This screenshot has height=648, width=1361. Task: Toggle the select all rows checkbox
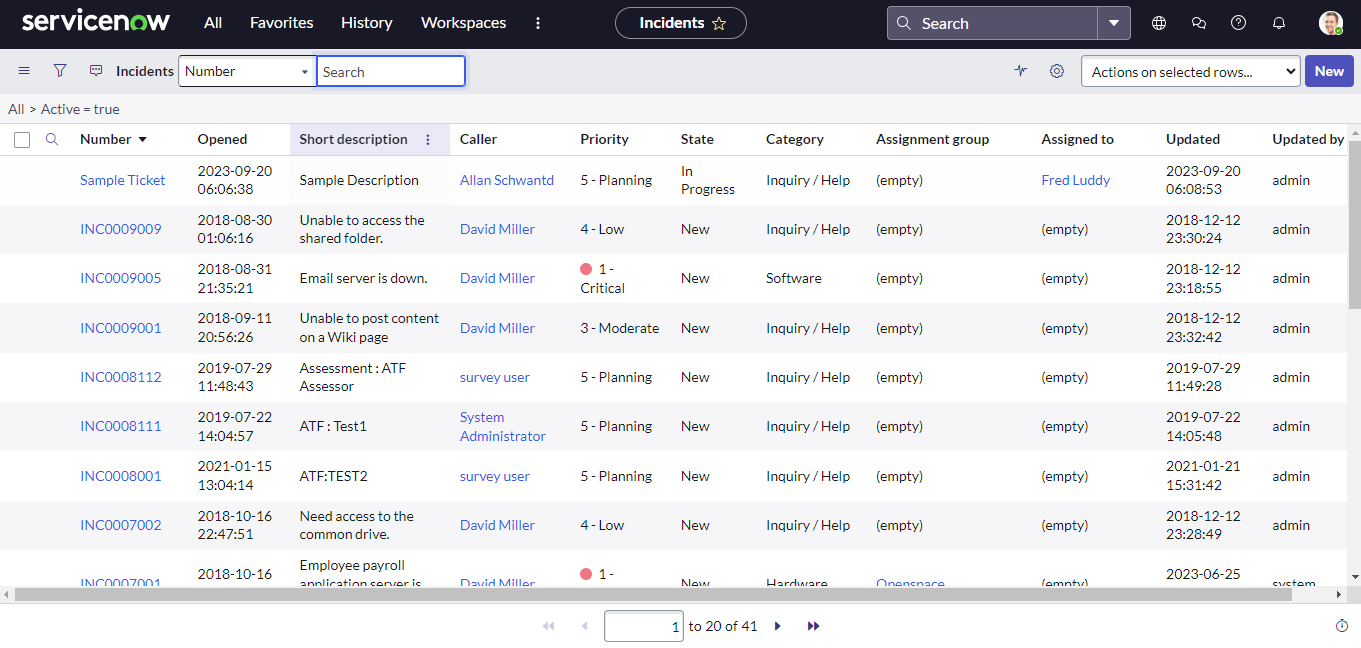[22, 140]
